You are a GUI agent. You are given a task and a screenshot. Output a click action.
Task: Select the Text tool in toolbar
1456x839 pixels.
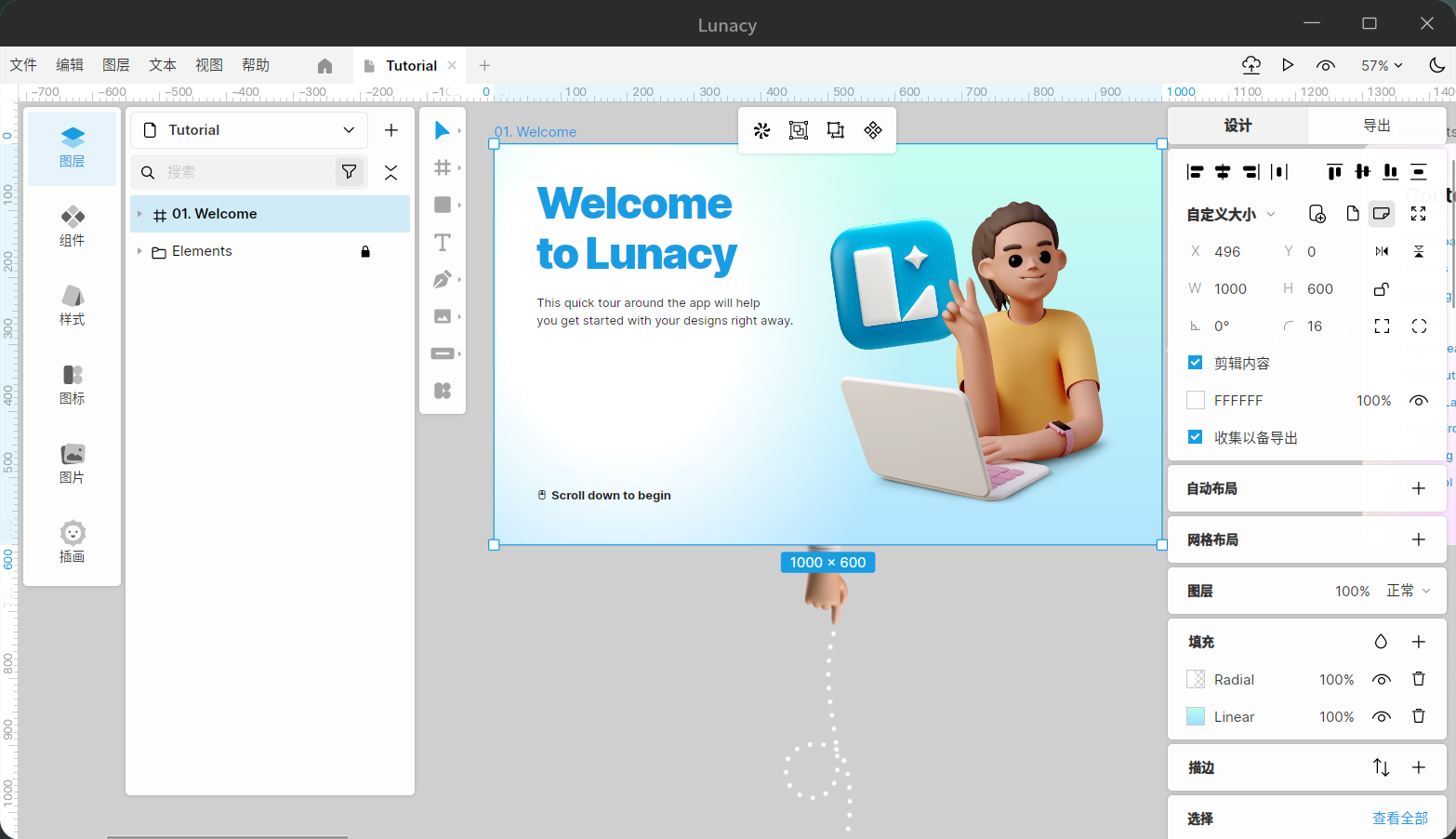pos(443,243)
